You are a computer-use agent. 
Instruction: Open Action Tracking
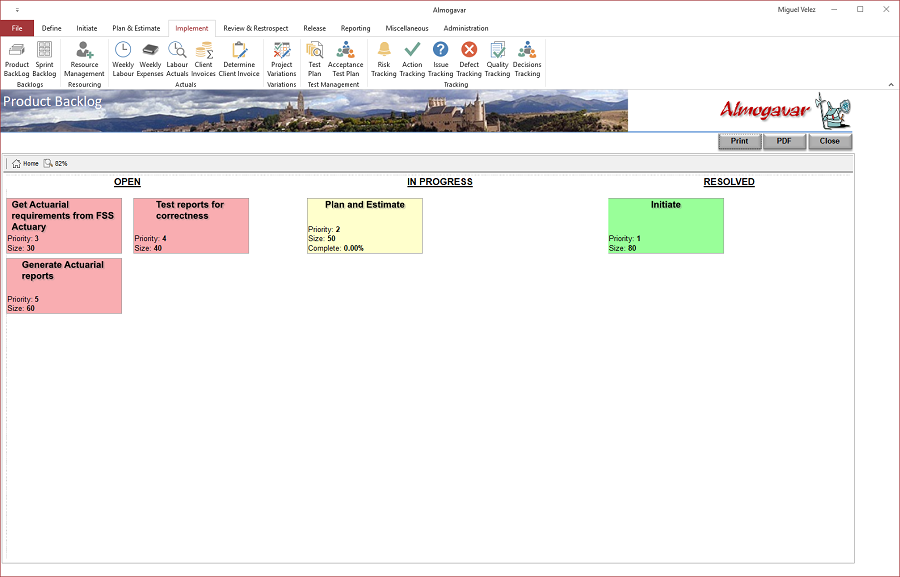(412, 59)
